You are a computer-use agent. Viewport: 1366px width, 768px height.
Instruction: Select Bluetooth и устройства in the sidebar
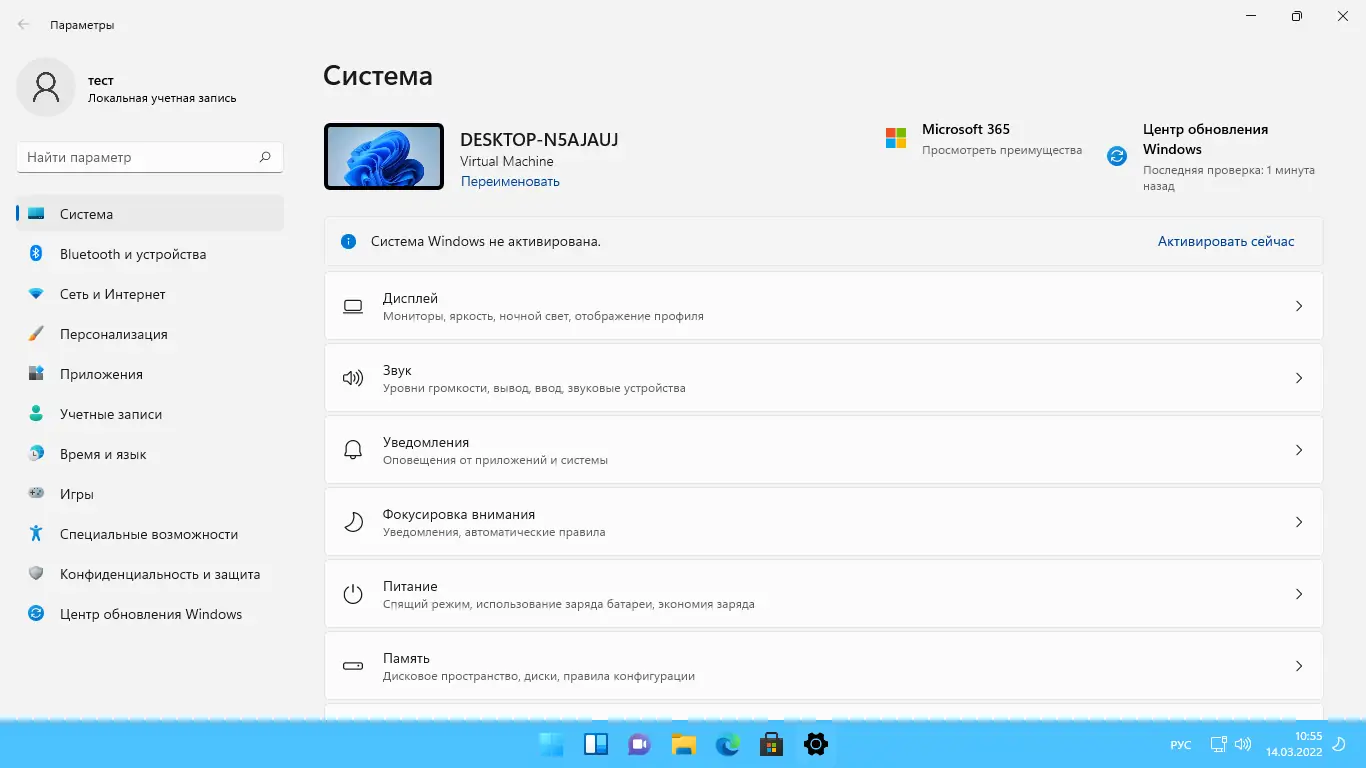[131, 254]
